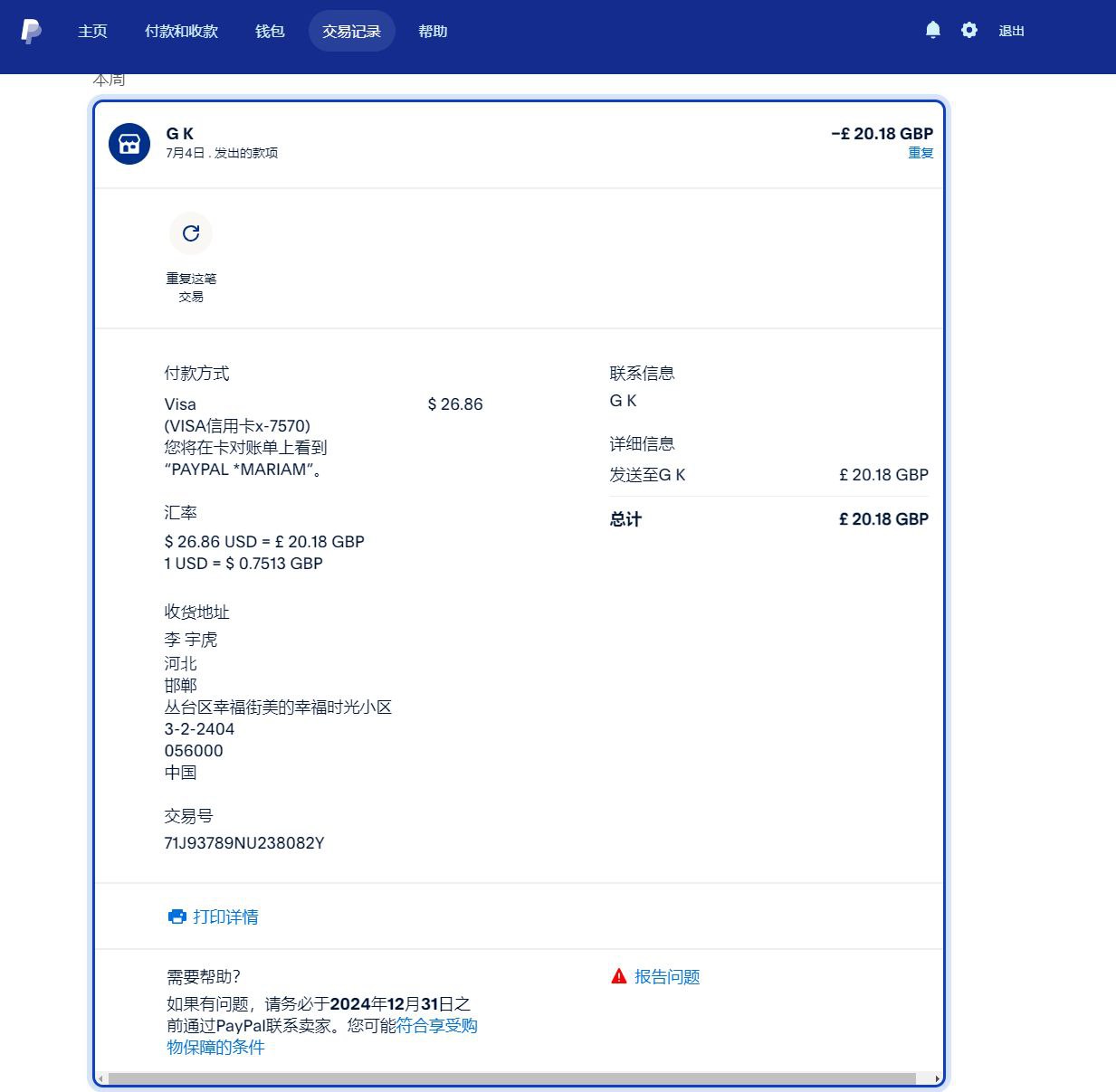1116x1092 pixels.
Task: Open the notifications bell
Action: coord(933,31)
